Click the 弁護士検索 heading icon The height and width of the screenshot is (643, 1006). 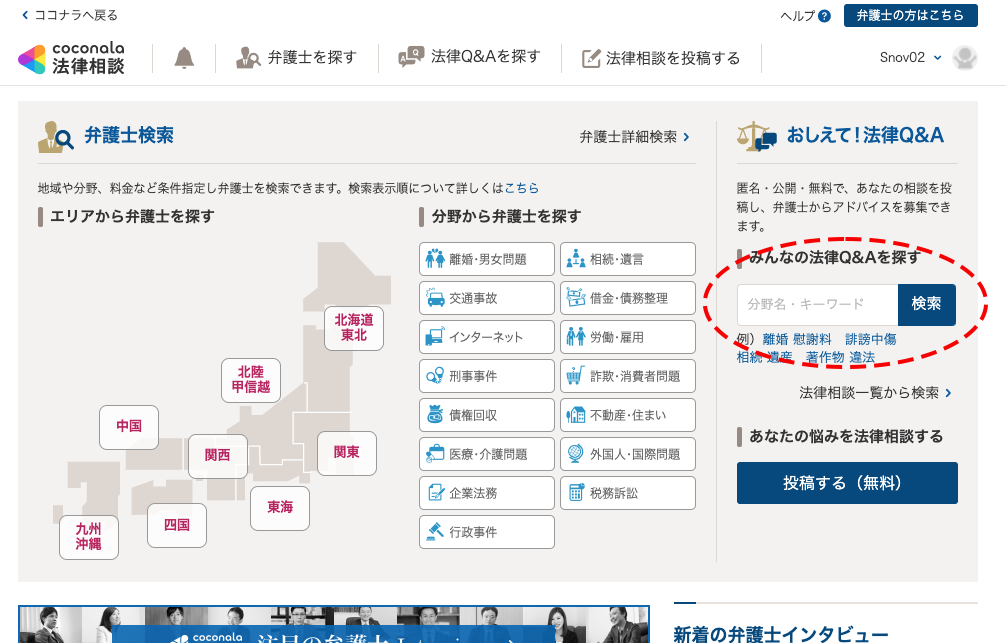click(x=56, y=136)
